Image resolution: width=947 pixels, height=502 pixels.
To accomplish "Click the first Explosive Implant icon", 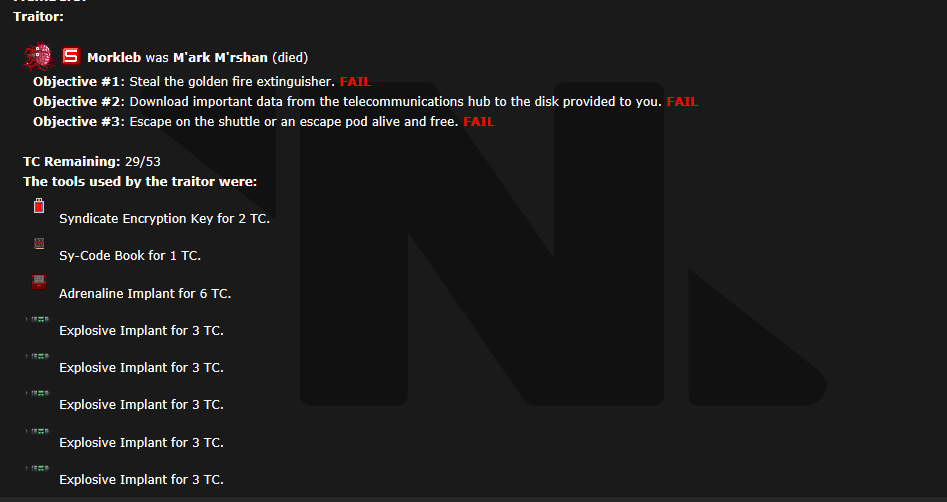I will coord(38,319).
